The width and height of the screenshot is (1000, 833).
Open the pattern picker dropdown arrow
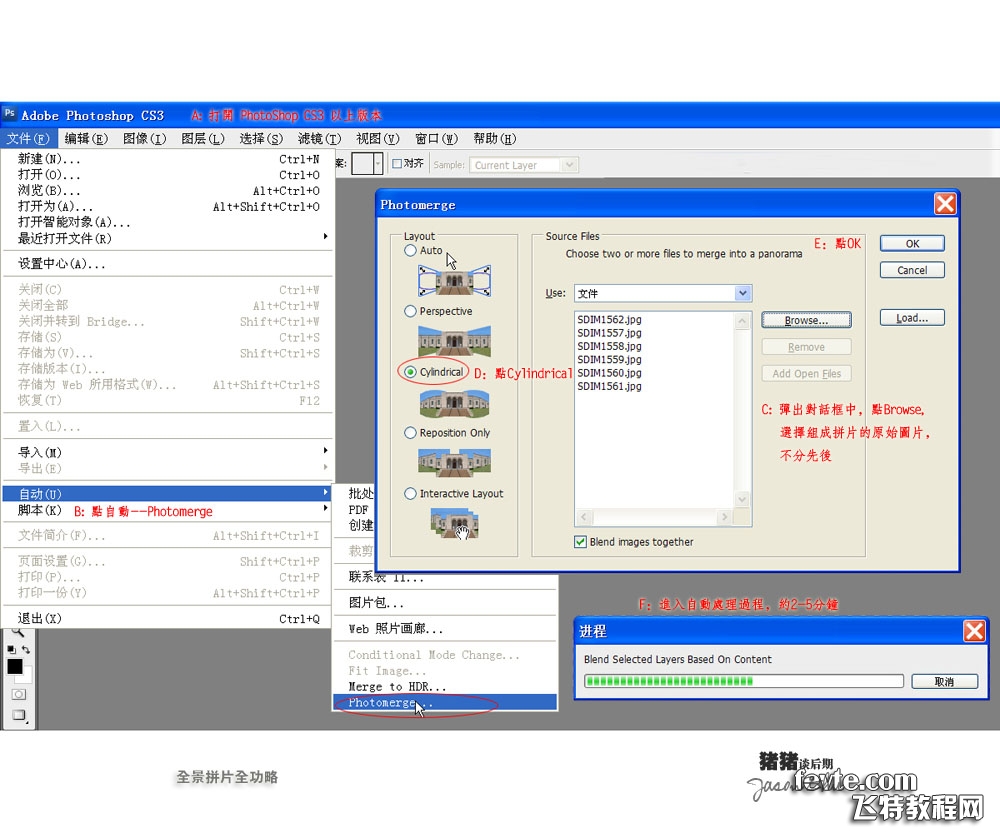pyautogui.click(x=378, y=164)
